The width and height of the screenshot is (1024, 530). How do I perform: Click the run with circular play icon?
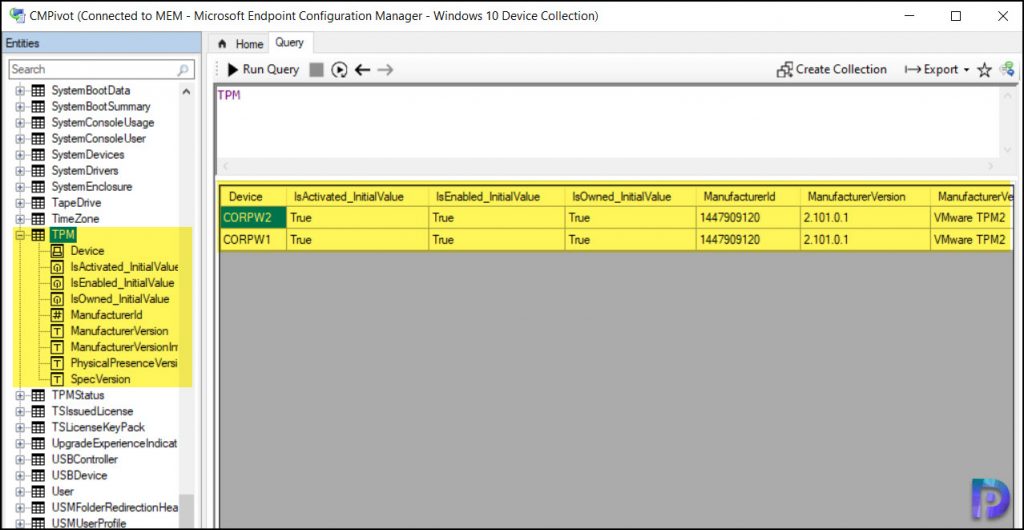pos(339,70)
